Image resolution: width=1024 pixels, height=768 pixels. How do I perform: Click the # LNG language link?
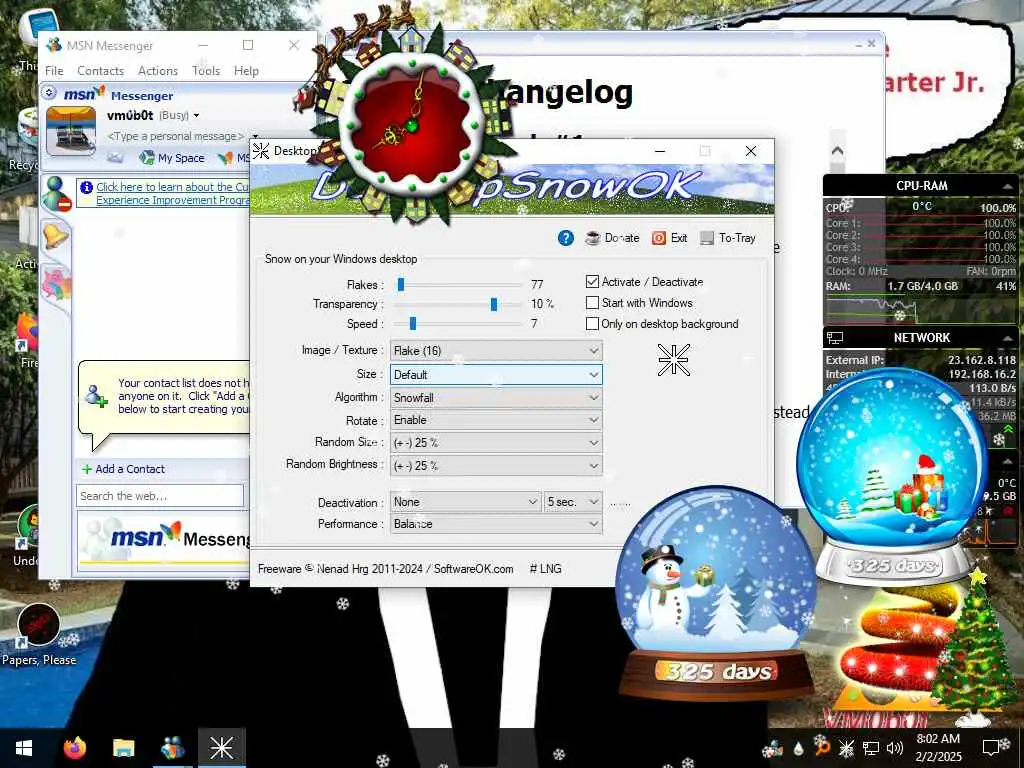[x=545, y=569]
